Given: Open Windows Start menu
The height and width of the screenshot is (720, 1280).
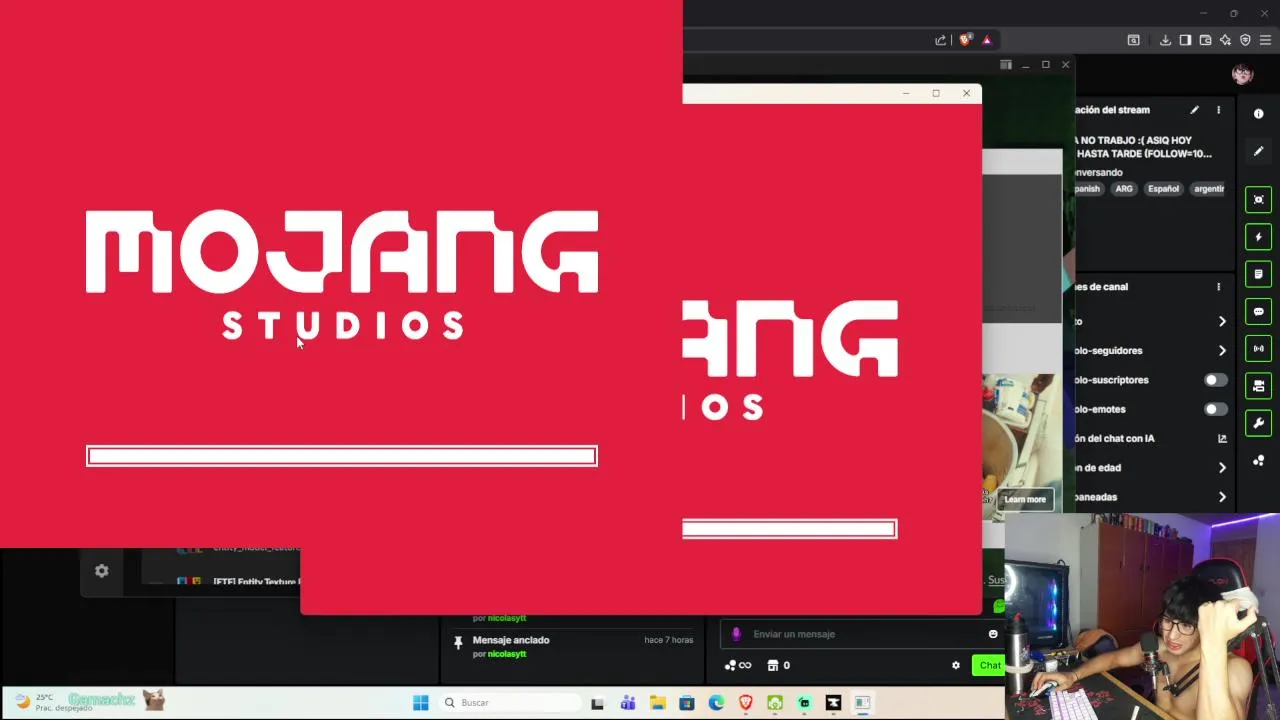Looking at the screenshot, I should point(421,703).
